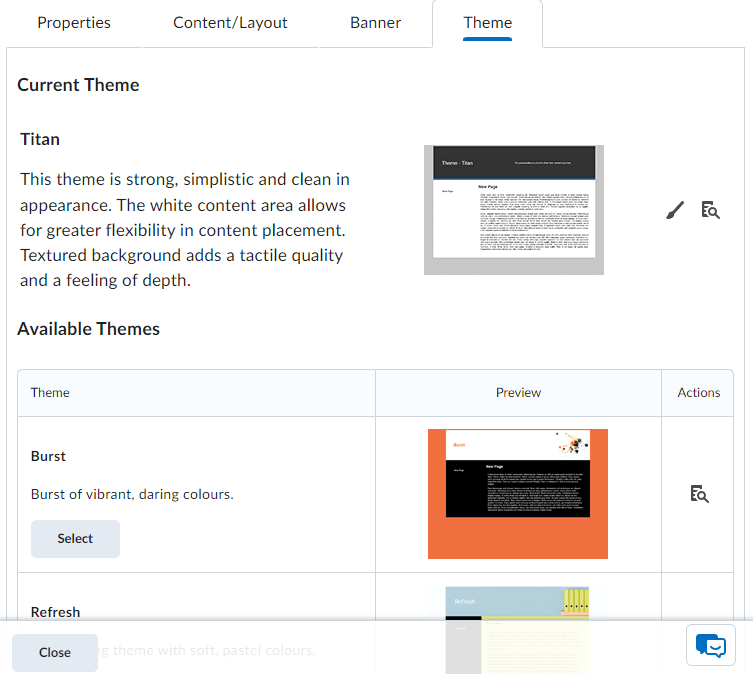Click the Actions column header
This screenshot has width=753, height=674.
(x=698, y=392)
